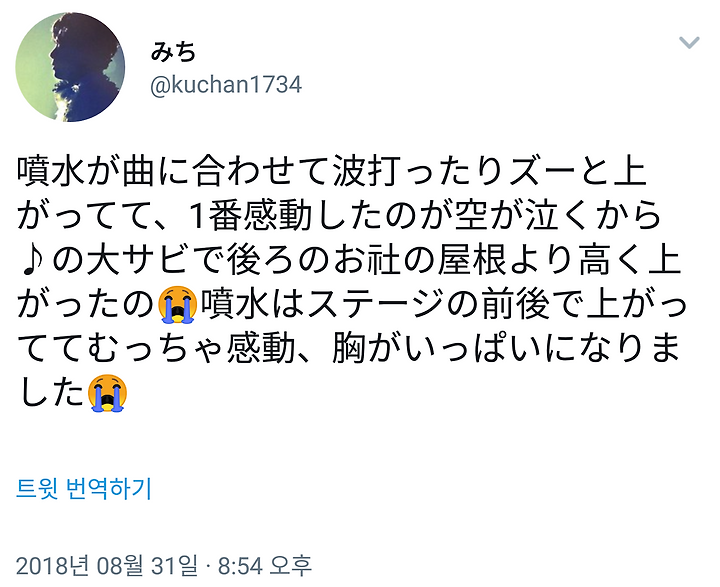Click the phrase ててむっちゃ感動
720x587 pixels.
point(156,349)
